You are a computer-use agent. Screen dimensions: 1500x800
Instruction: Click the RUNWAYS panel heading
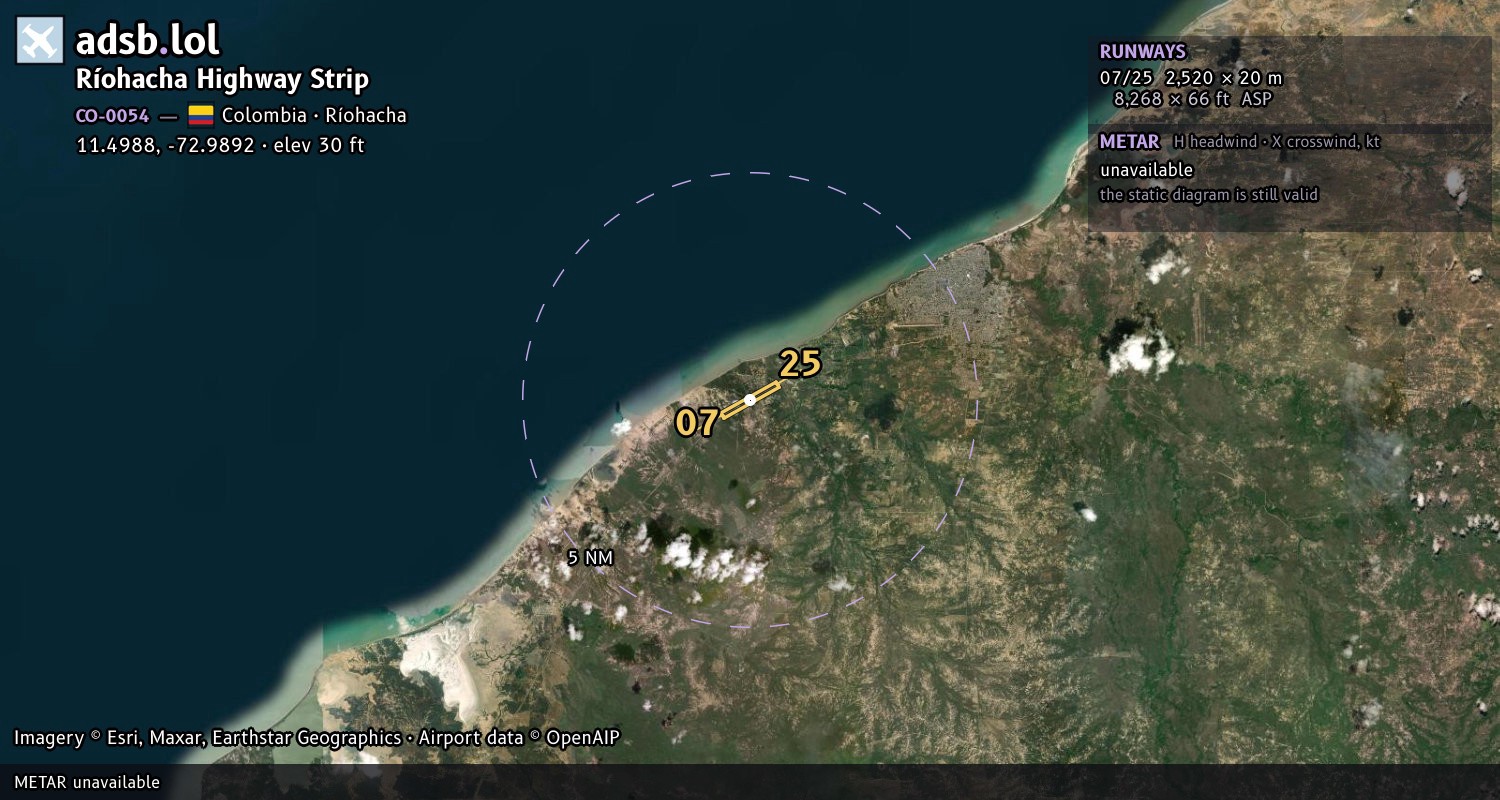click(1142, 52)
